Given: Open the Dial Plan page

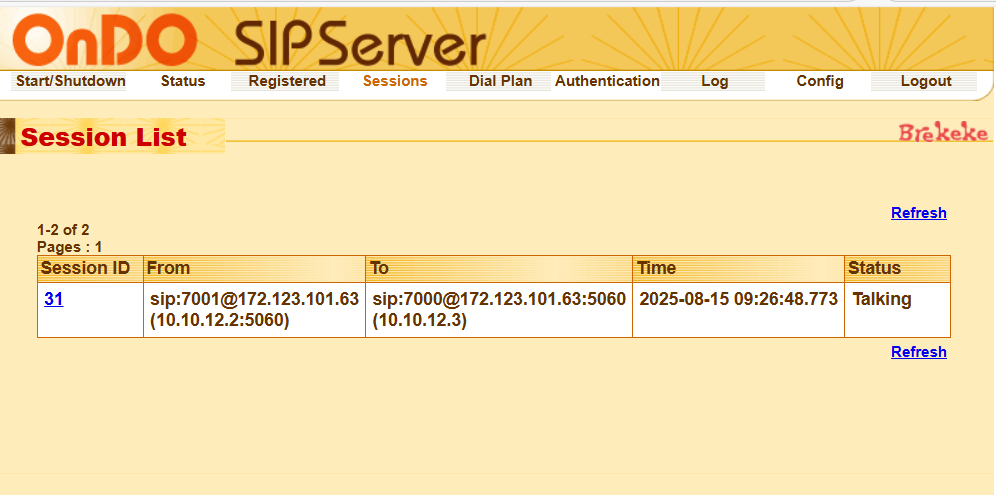Looking at the screenshot, I should point(501,81).
